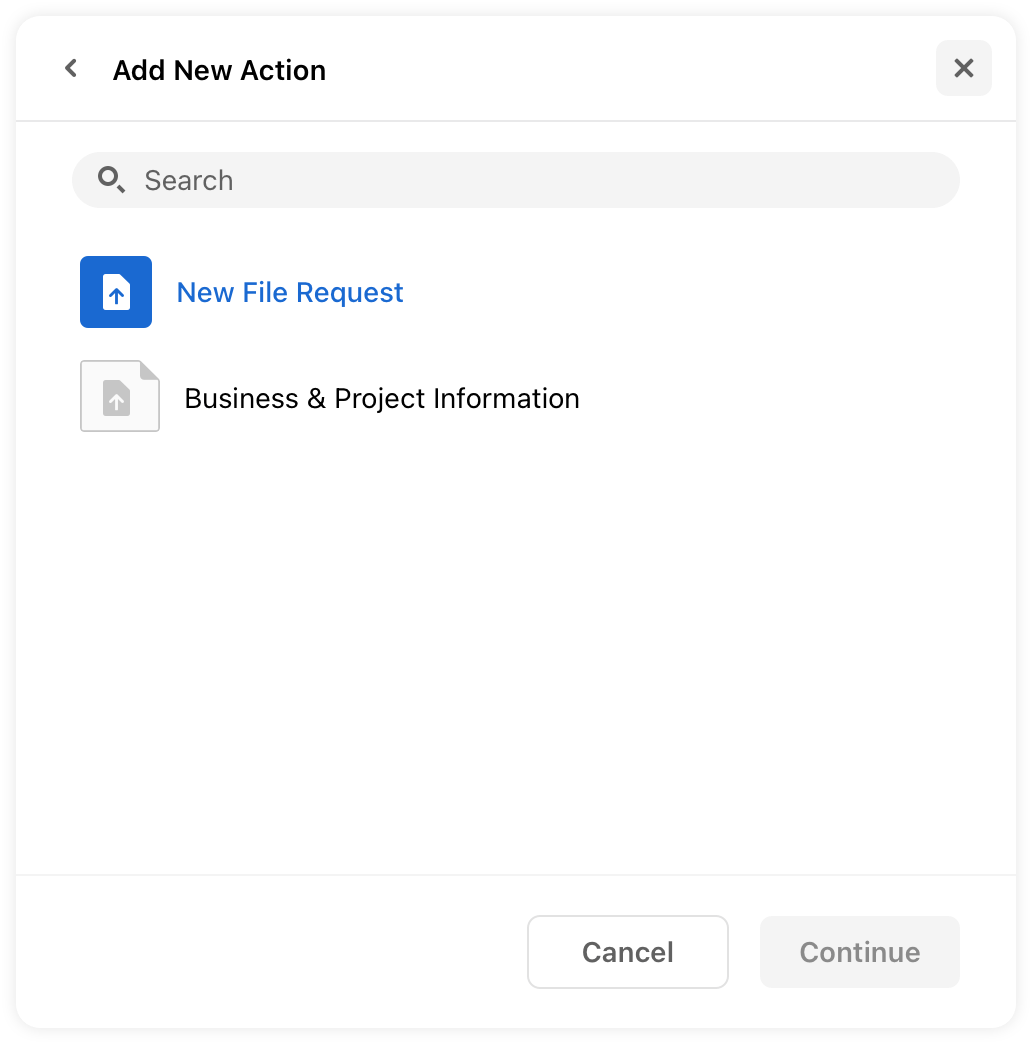
Task: Select the Business & Project Information file icon
Action: (x=120, y=396)
